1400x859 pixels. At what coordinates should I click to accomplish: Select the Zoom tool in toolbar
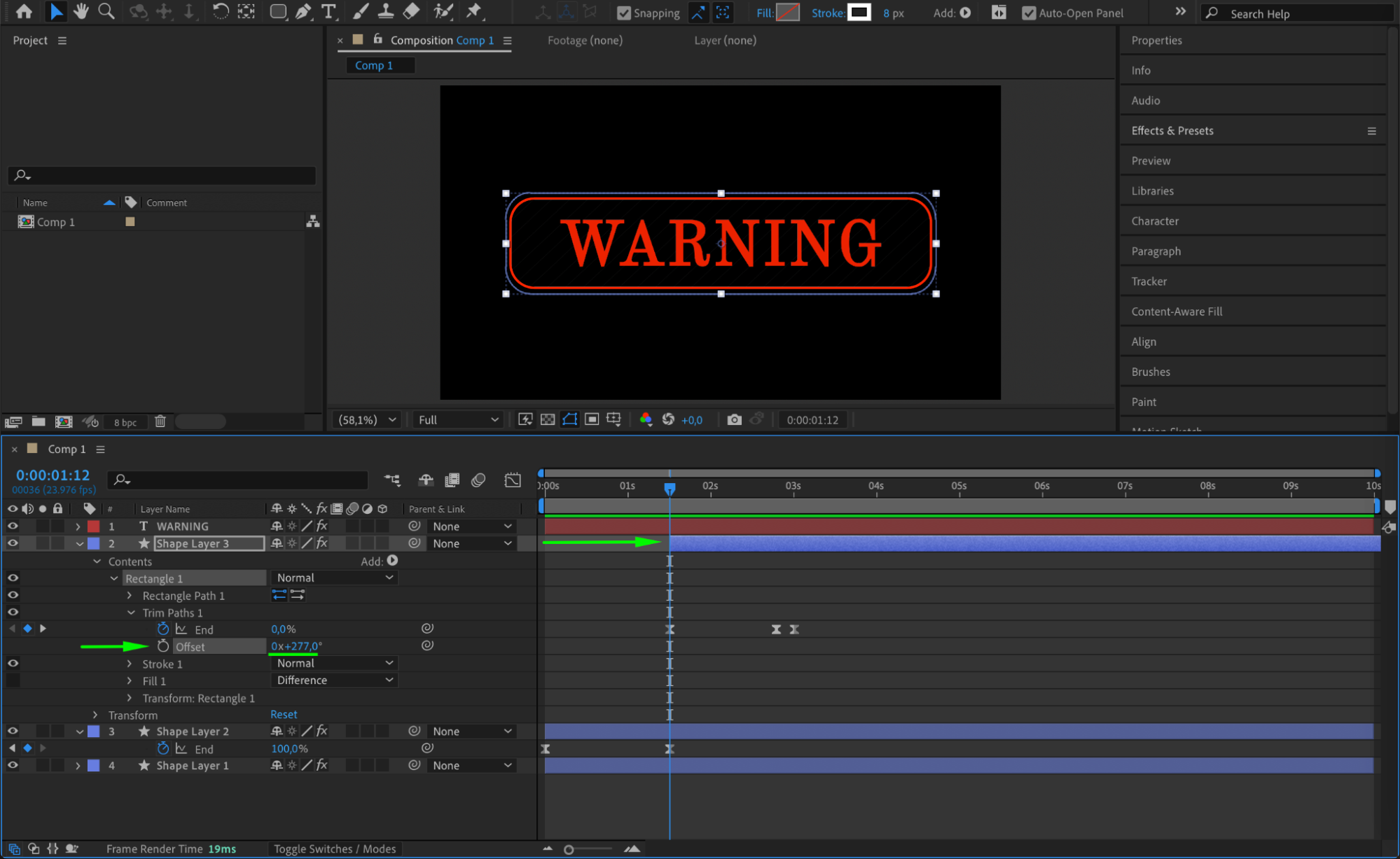pyautogui.click(x=106, y=11)
